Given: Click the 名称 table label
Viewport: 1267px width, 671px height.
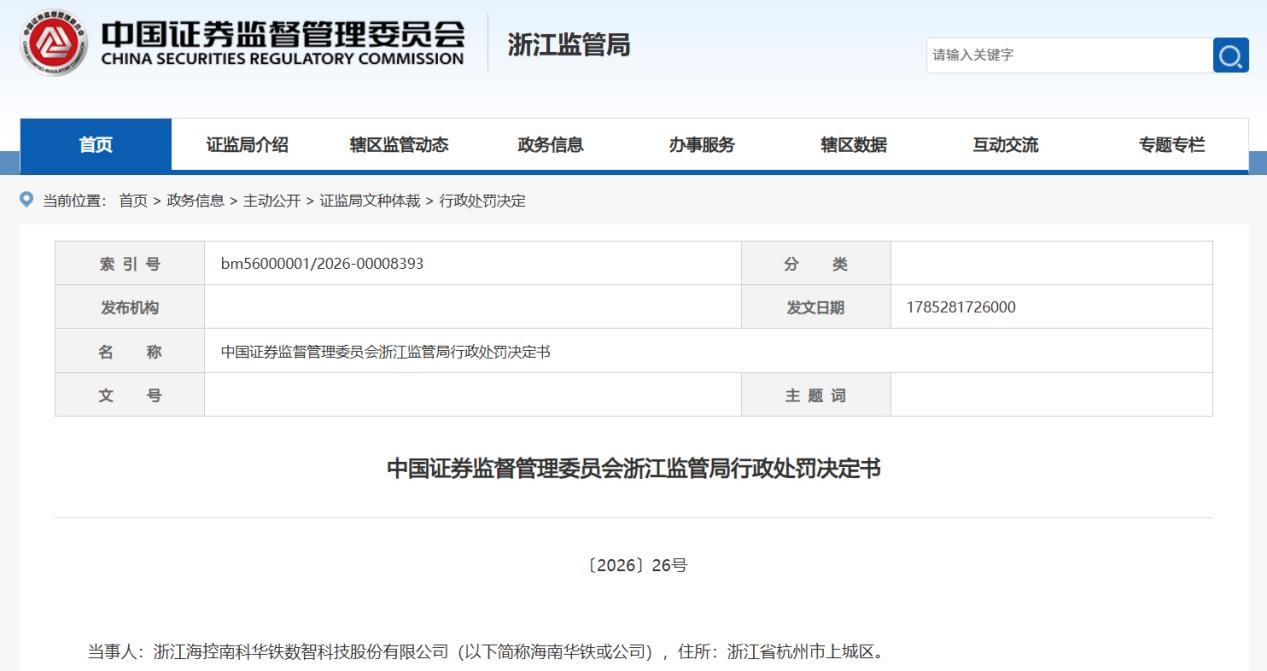Looking at the screenshot, I should click(x=130, y=352).
